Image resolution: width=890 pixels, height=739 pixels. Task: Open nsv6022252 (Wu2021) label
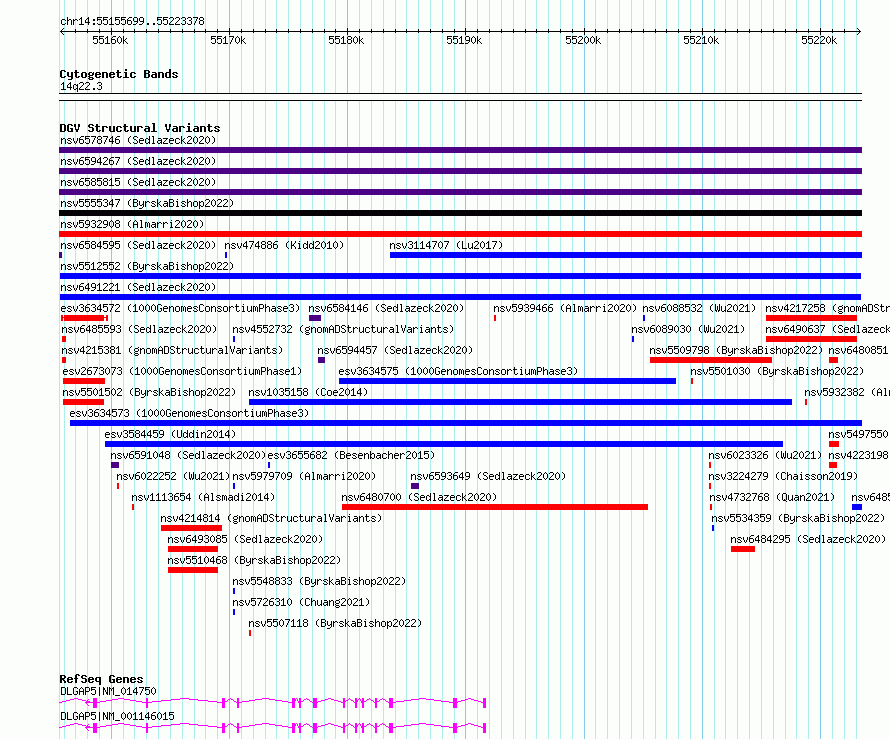click(x=173, y=476)
